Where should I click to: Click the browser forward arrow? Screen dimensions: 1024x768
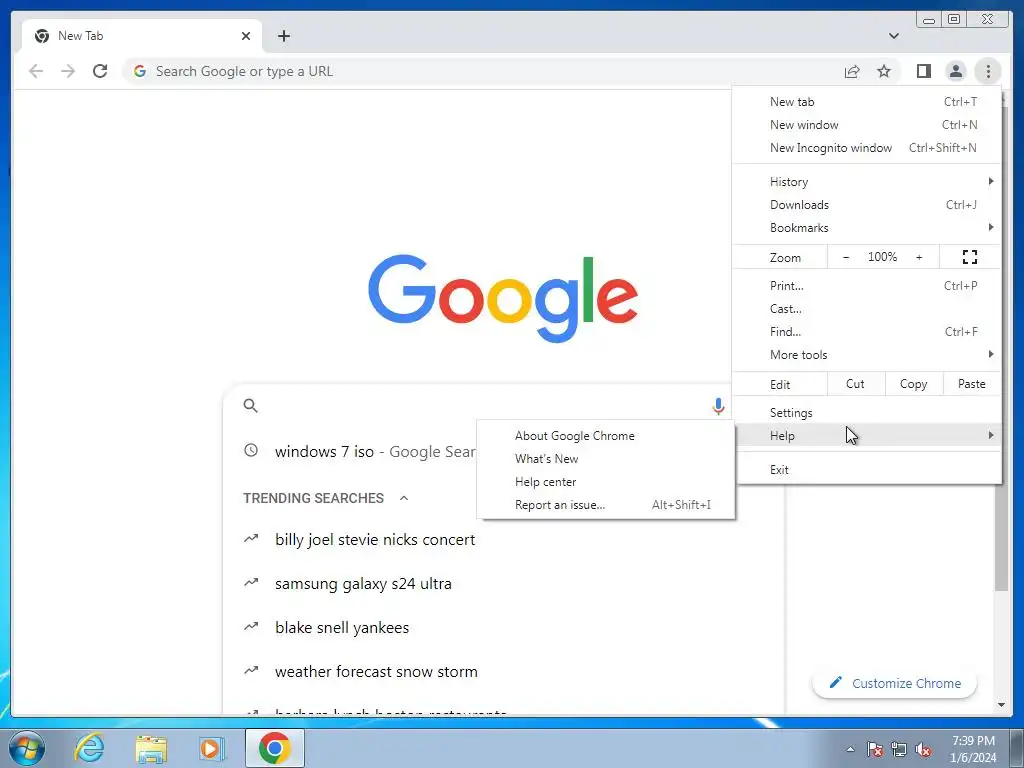[x=68, y=71]
